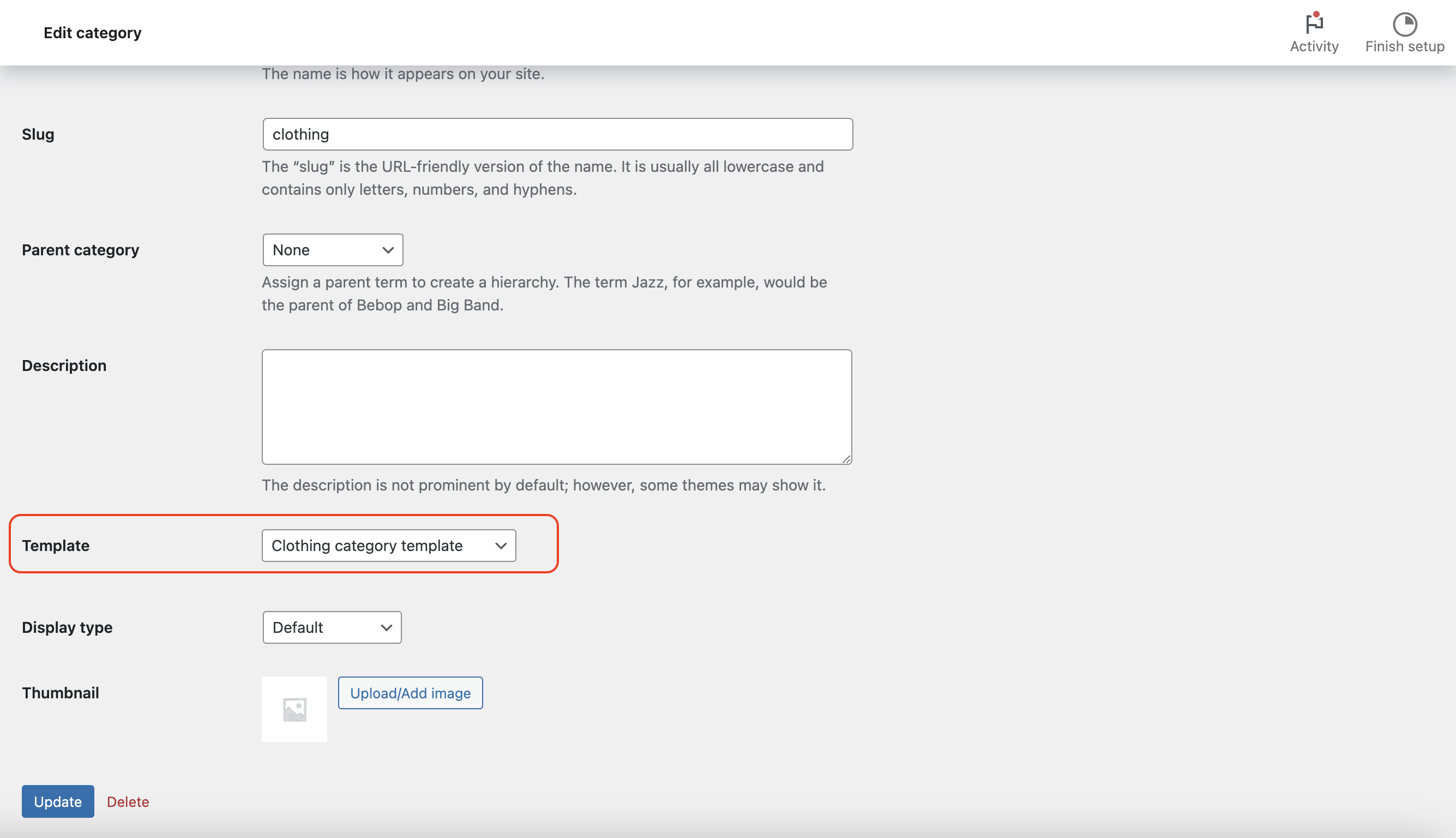Click the blue Update button
This screenshot has width=1456, height=838.
point(57,801)
